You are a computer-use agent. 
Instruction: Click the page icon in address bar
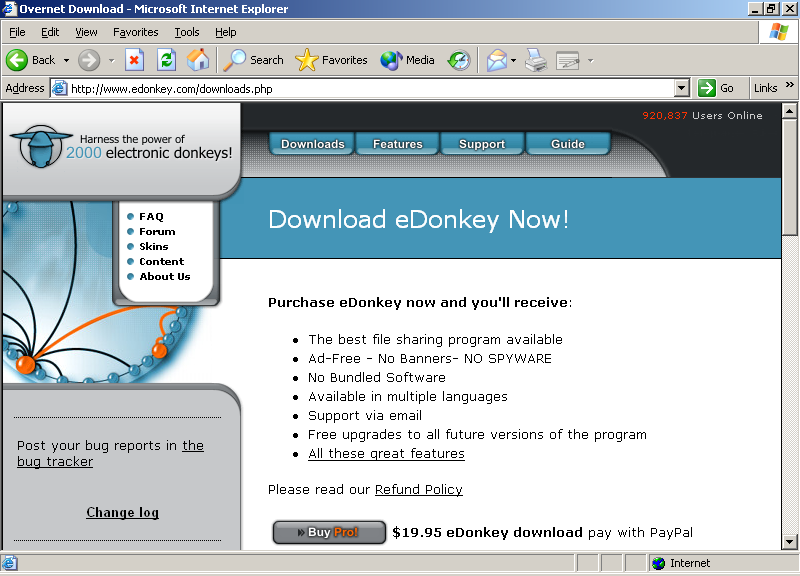point(60,88)
